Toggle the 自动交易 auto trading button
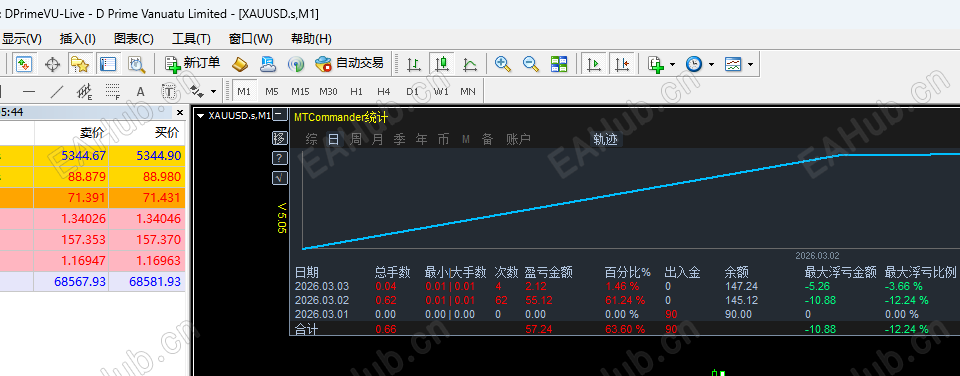Image resolution: width=960 pixels, height=376 pixels. tap(349, 63)
